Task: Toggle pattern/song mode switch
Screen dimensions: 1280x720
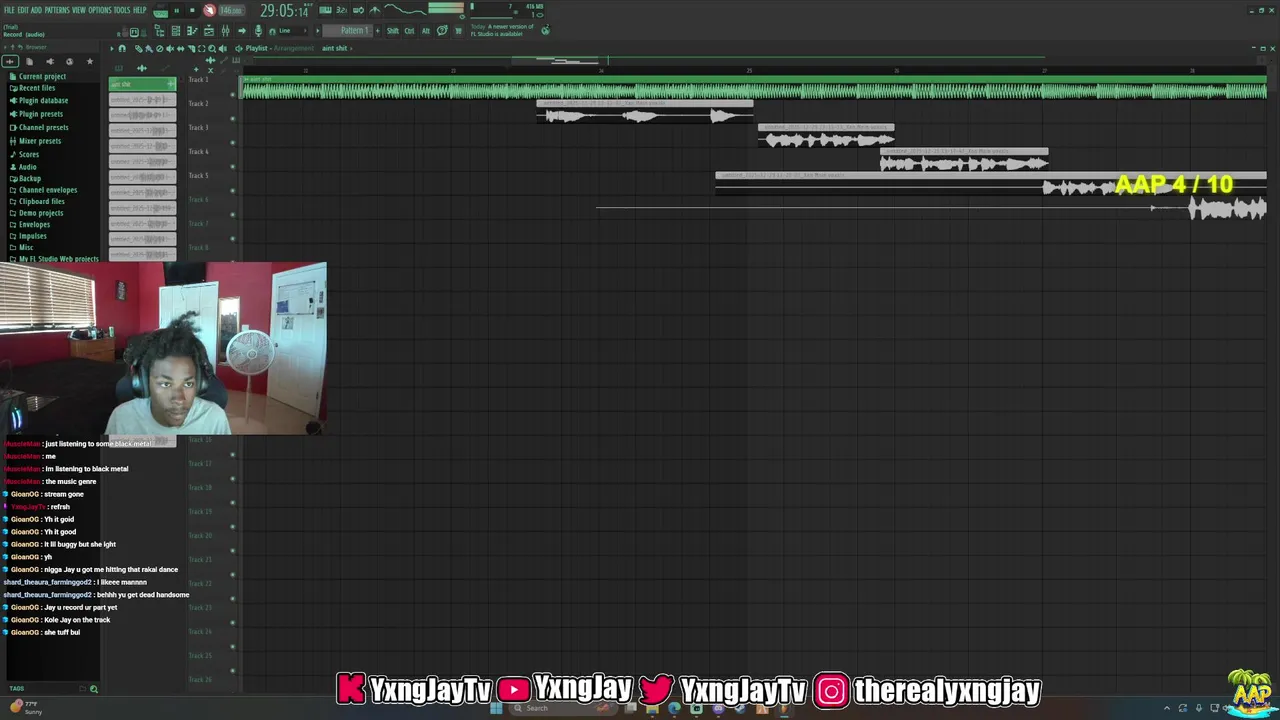Action: pyautogui.click(x=160, y=11)
